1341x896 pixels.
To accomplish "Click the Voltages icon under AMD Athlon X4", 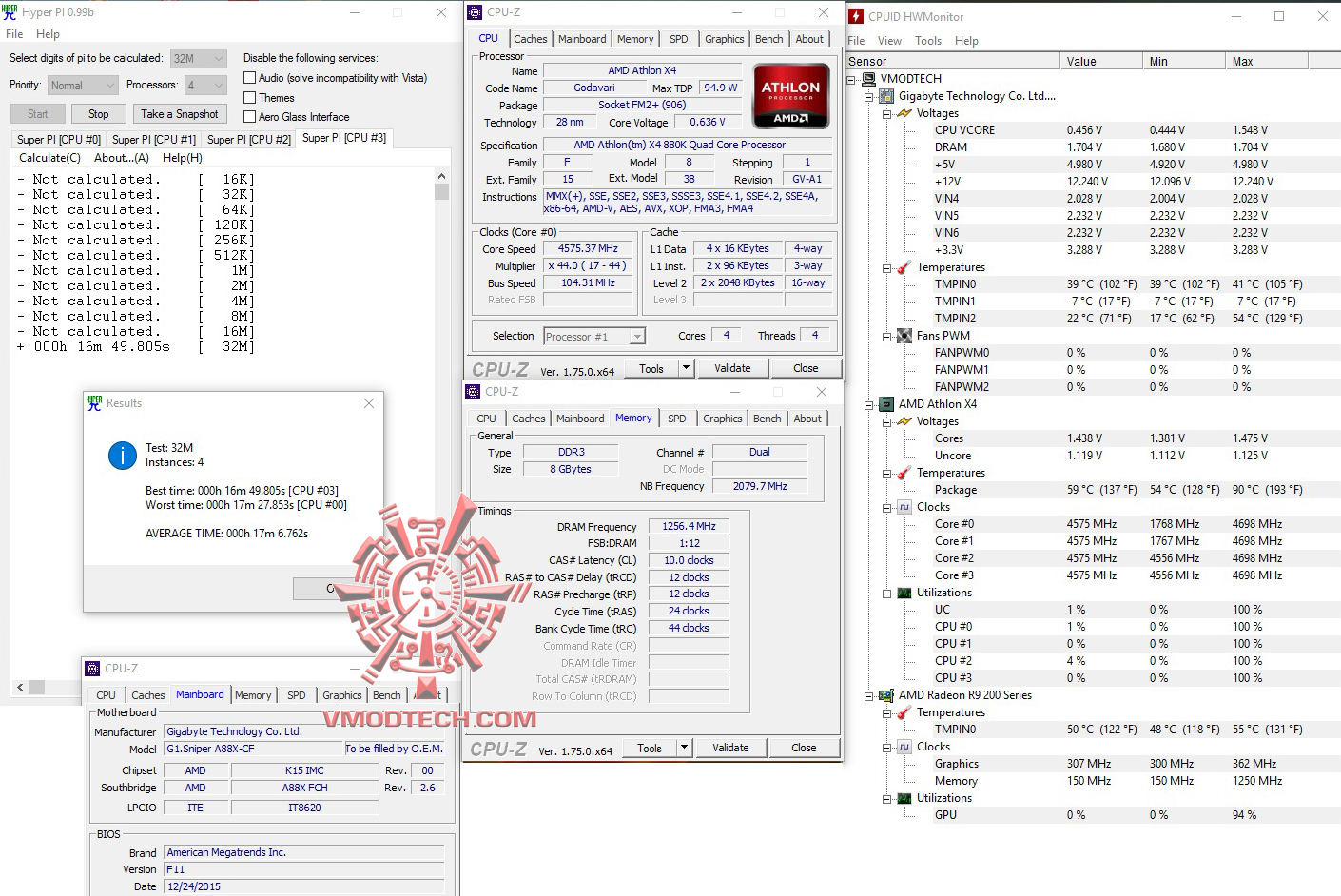I will (x=904, y=421).
